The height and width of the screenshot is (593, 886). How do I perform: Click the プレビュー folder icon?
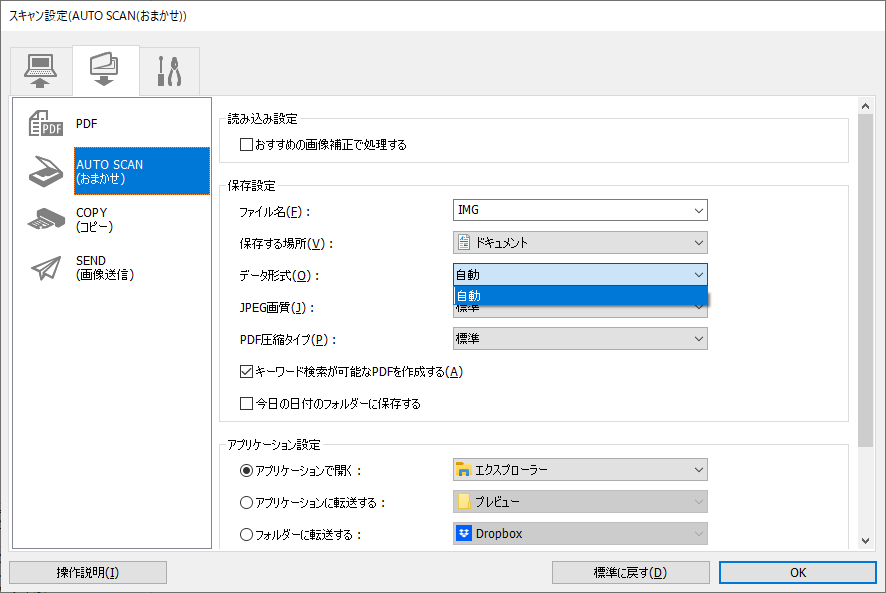click(x=464, y=501)
